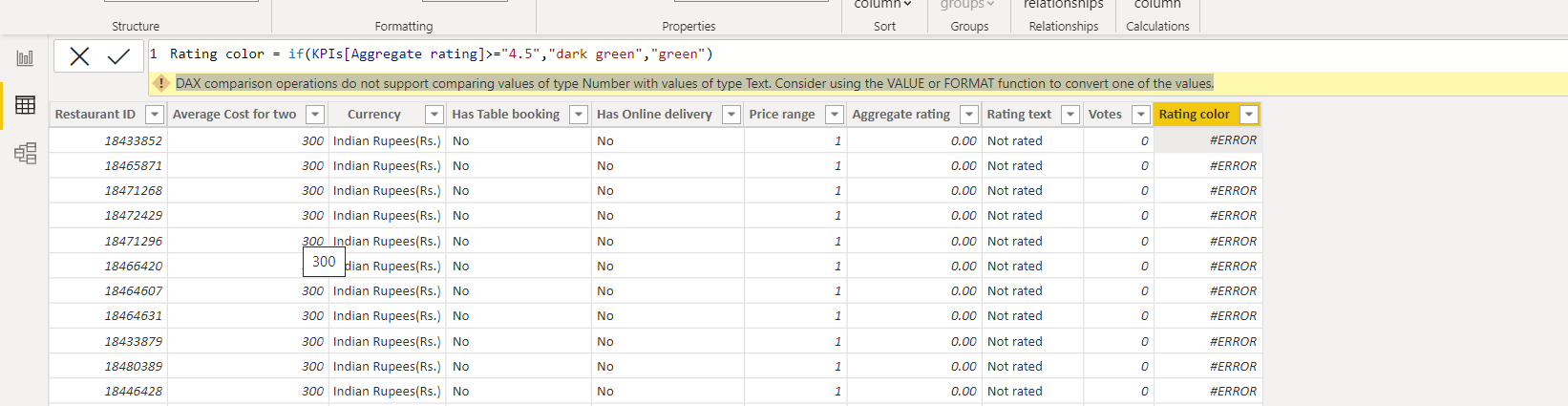Open Data table view in sidebar

point(25,105)
